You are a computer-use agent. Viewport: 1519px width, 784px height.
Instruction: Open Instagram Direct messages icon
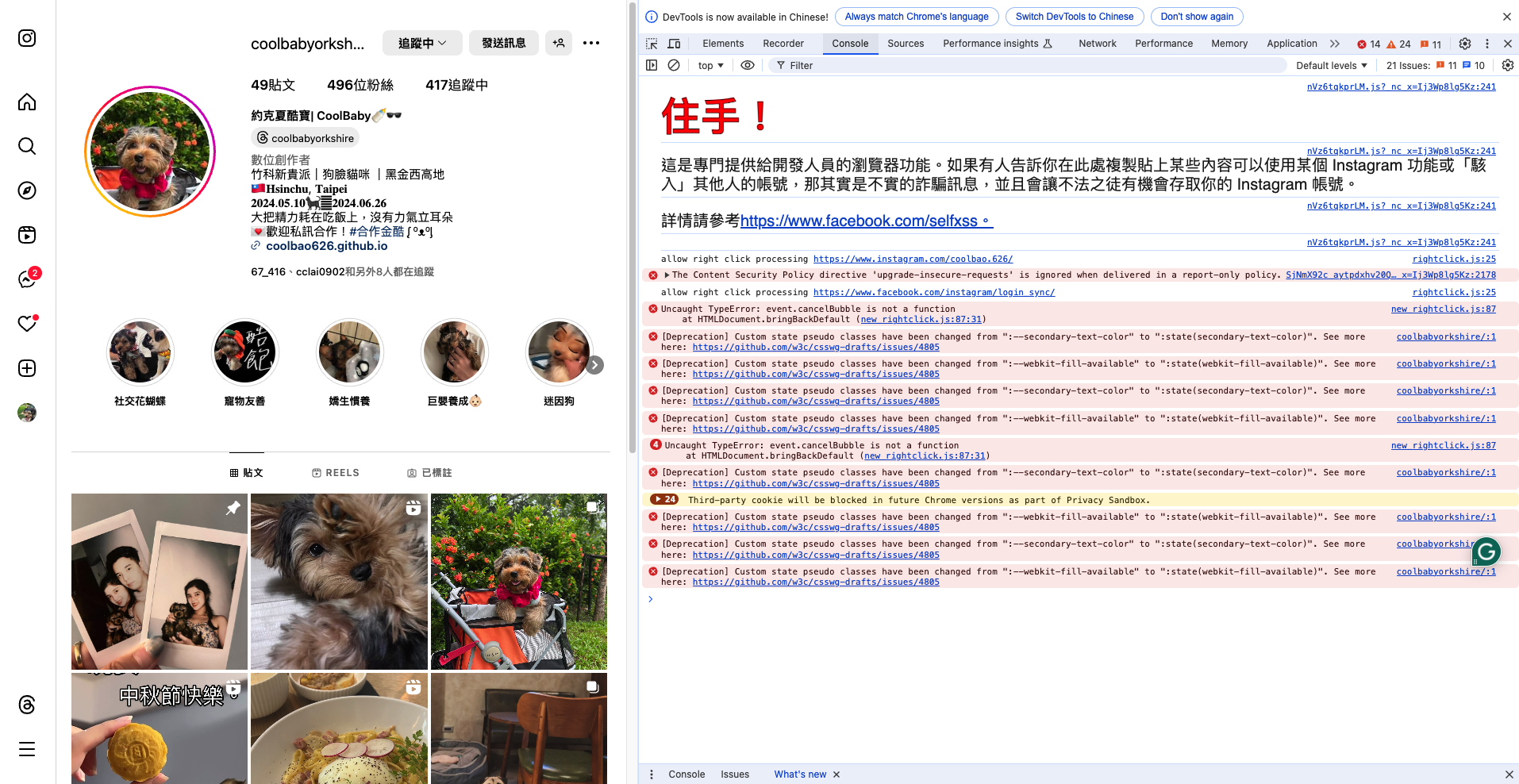[27, 279]
